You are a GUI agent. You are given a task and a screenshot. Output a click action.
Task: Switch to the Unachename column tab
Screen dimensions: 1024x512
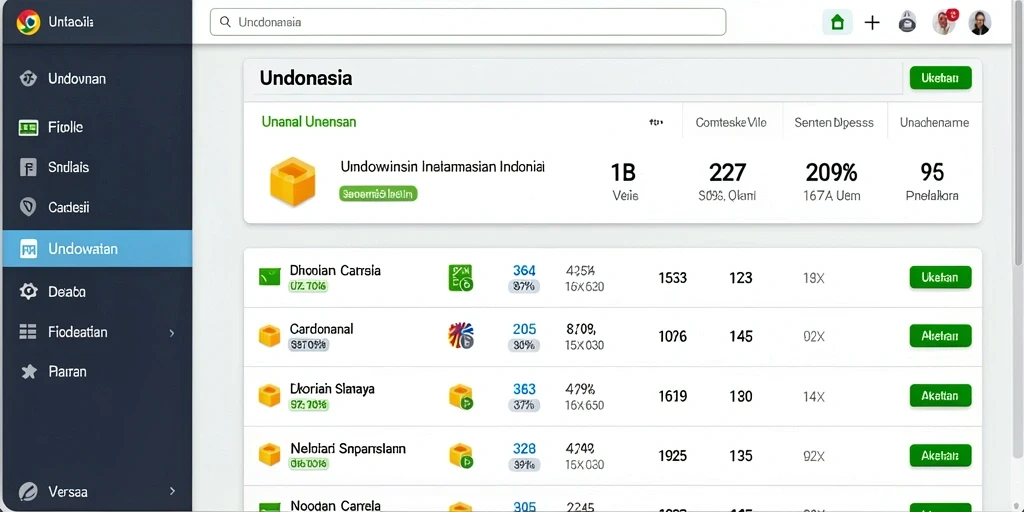(x=934, y=122)
